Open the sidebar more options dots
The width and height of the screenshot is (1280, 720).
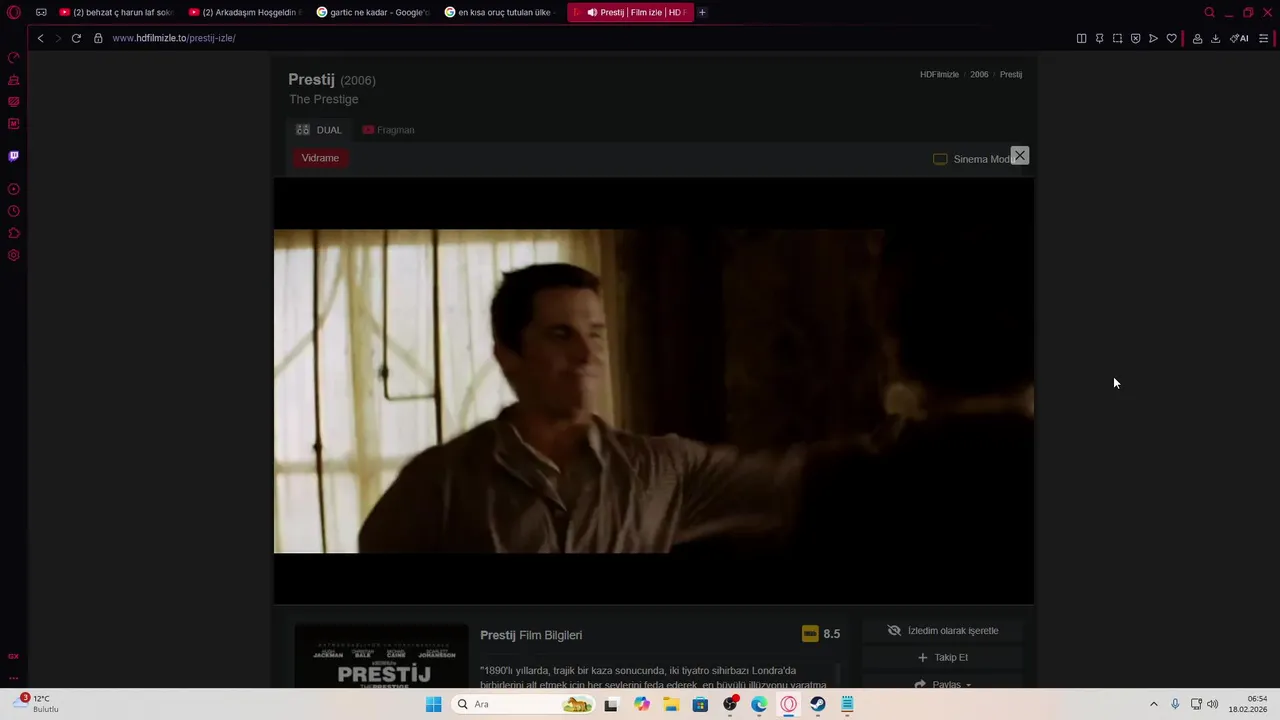coord(14,678)
